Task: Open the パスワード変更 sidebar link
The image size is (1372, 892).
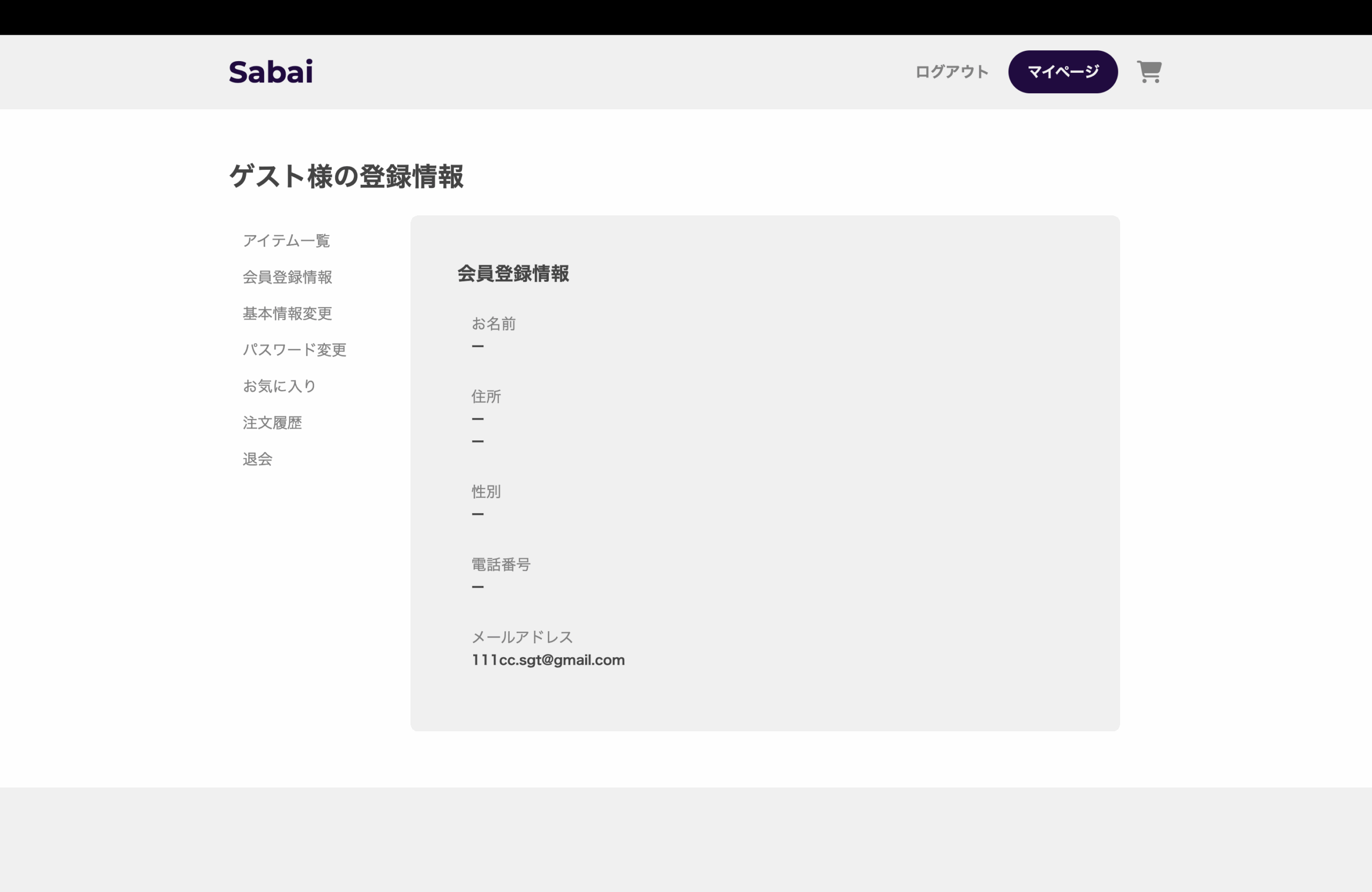Action: (x=294, y=350)
